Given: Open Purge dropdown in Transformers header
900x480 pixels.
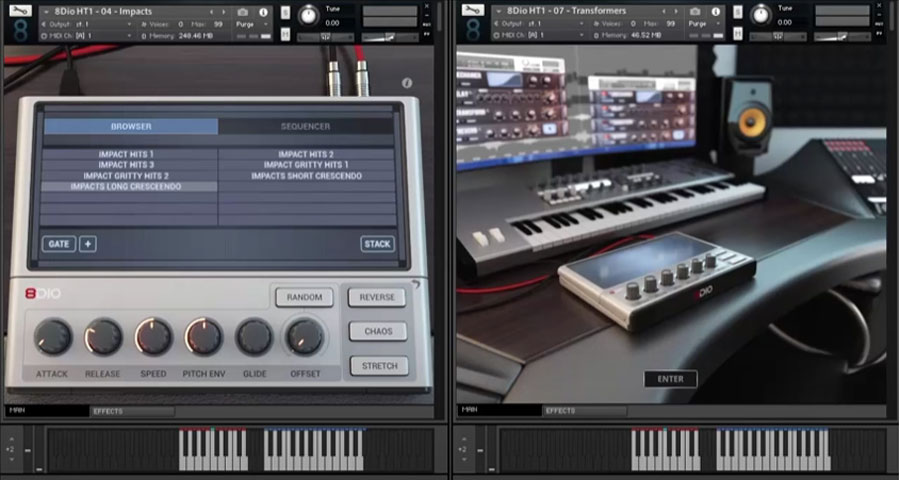Looking at the screenshot, I should (x=705, y=25).
